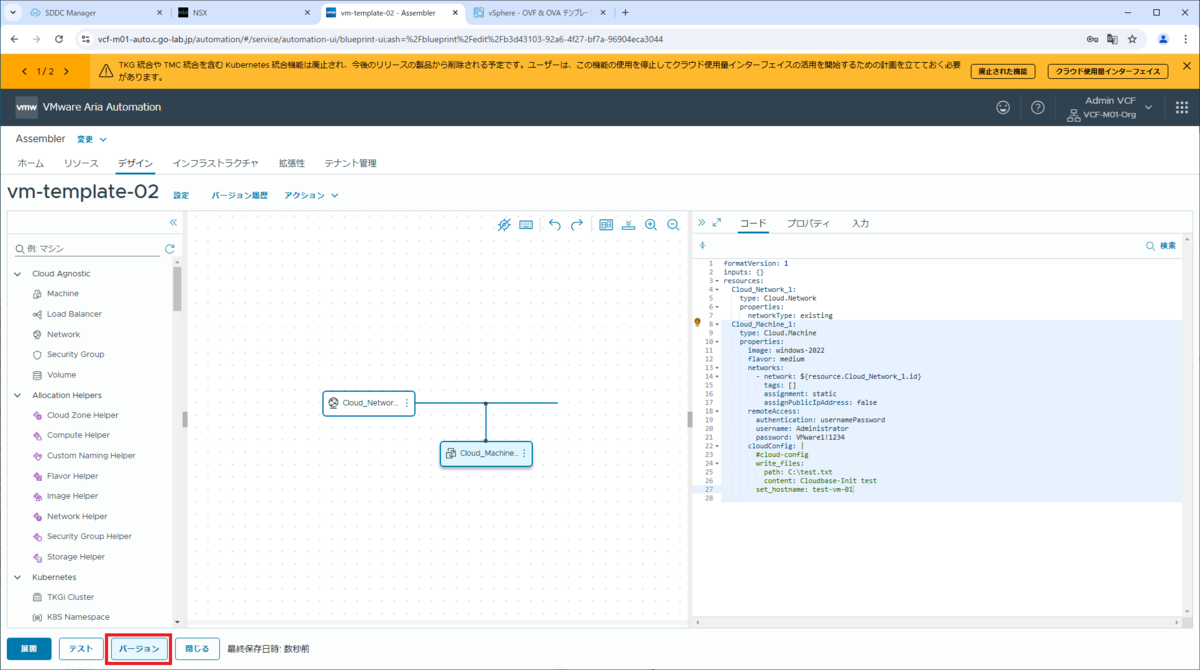Open keyboard shortcuts icon in canvas toolbar
Image resolution: width=1200 pixels, height=670 pixels.
[526, 225]
